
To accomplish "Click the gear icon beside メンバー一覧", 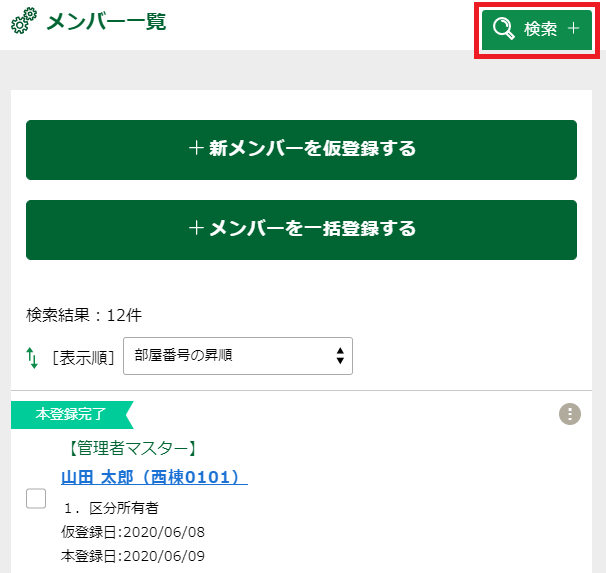I will coord(24,22).
